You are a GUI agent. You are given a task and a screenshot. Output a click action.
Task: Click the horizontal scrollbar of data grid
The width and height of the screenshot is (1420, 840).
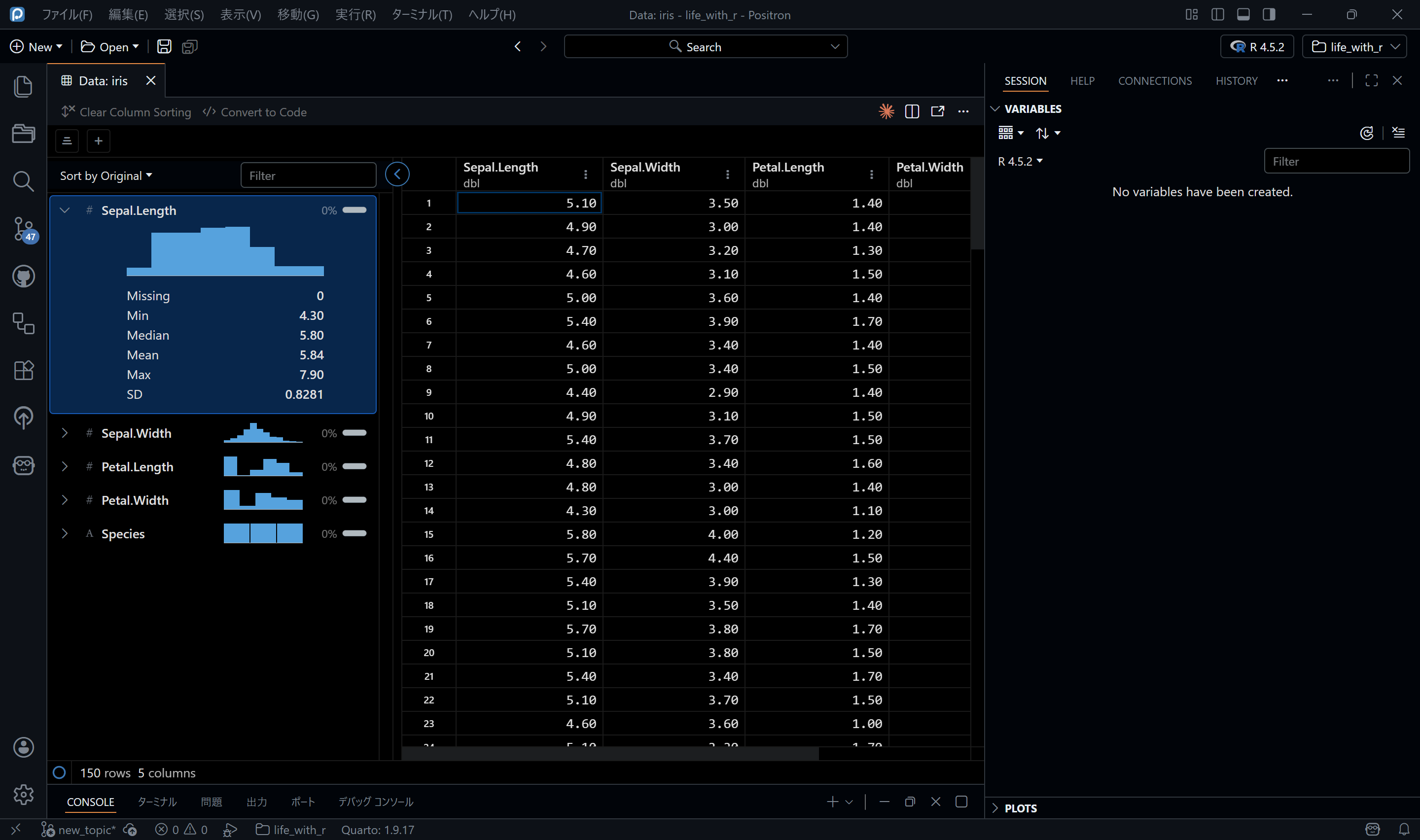click(x=609, y=753)
